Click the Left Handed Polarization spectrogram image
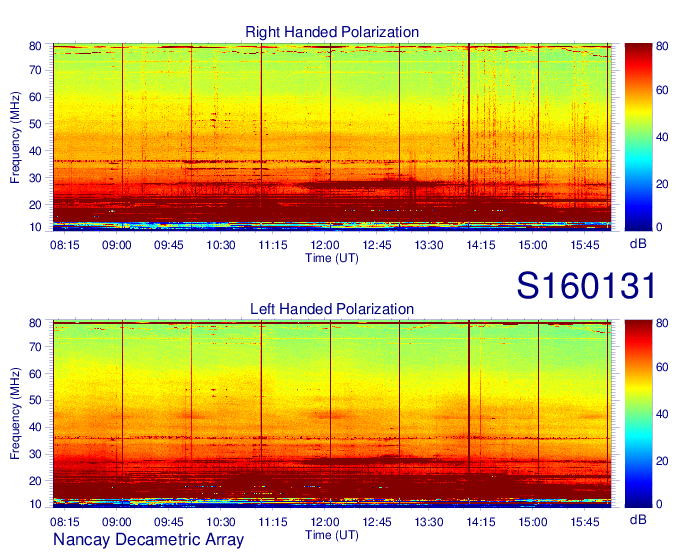Image resolution: width=680 pixels, height=552 pixels. tap(332, 414)
